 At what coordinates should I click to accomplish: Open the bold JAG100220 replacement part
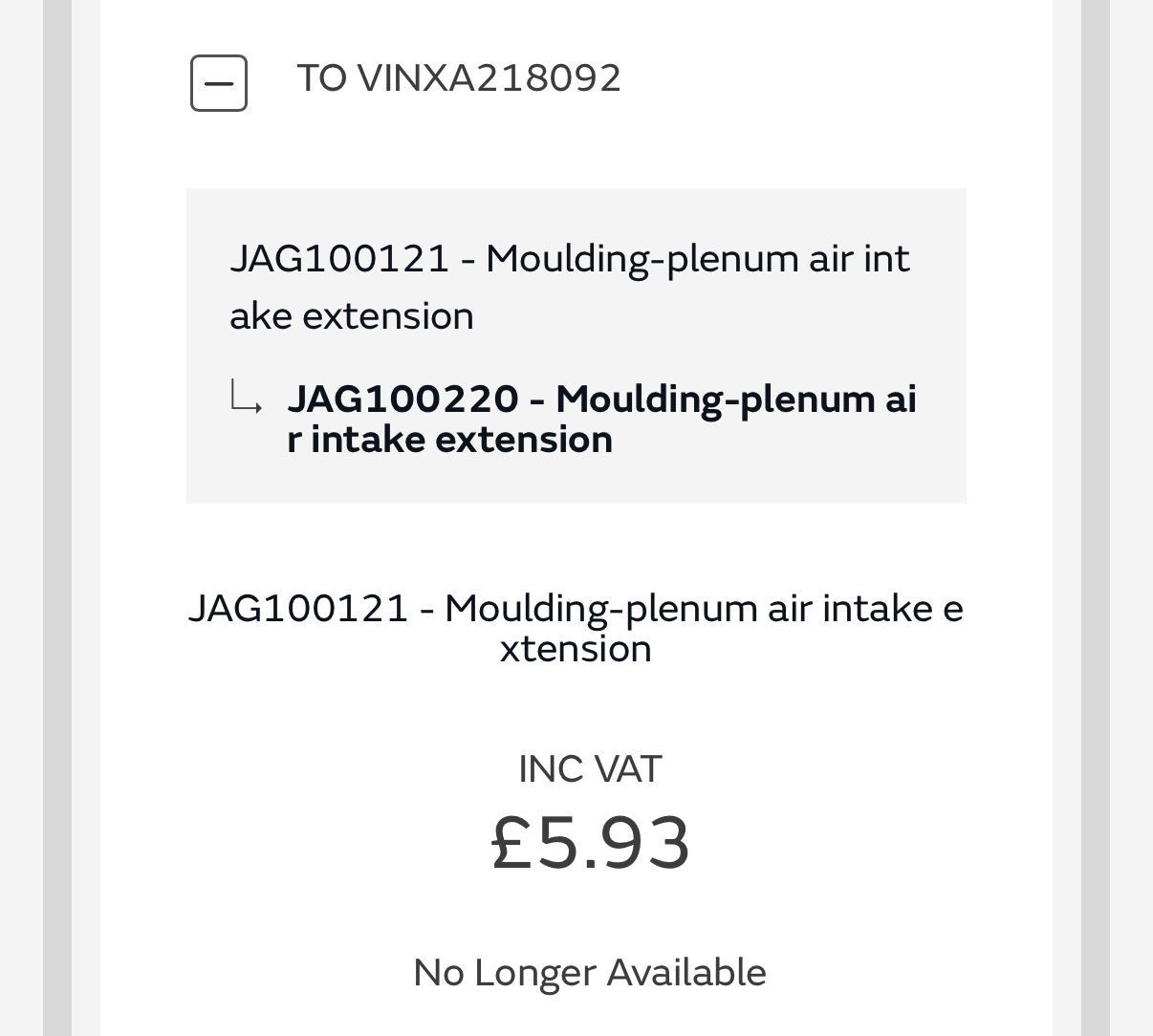(x=402, y=399)
